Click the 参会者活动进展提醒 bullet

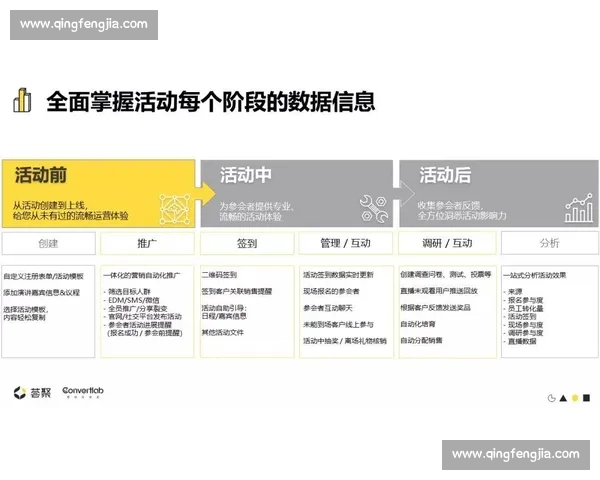pos(137,325)
